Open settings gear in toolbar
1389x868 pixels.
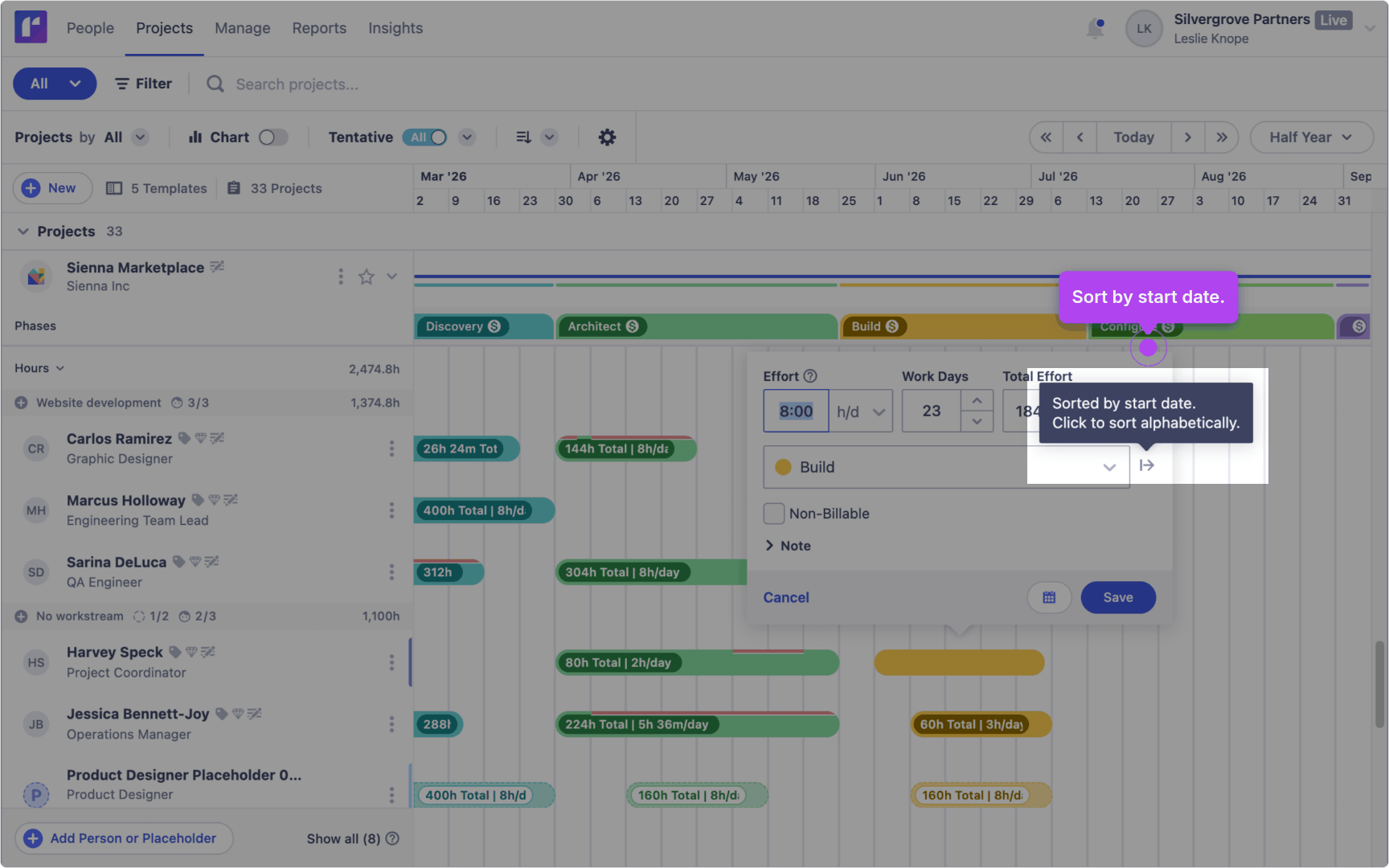607,137
